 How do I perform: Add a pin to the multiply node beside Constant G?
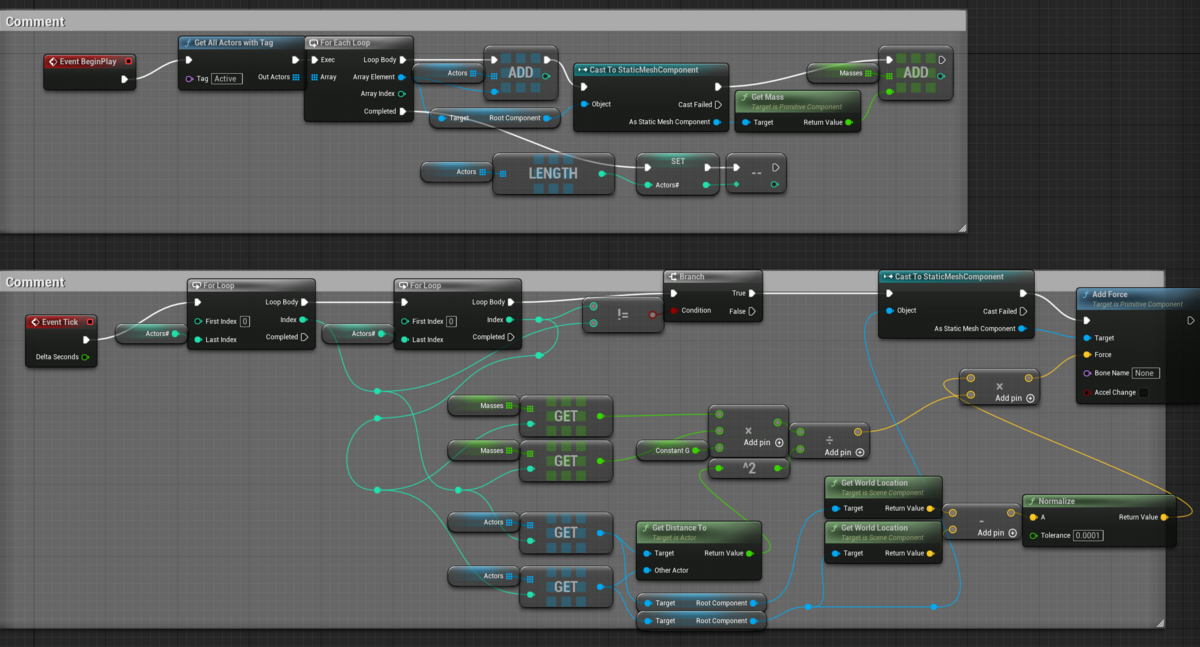777,442
